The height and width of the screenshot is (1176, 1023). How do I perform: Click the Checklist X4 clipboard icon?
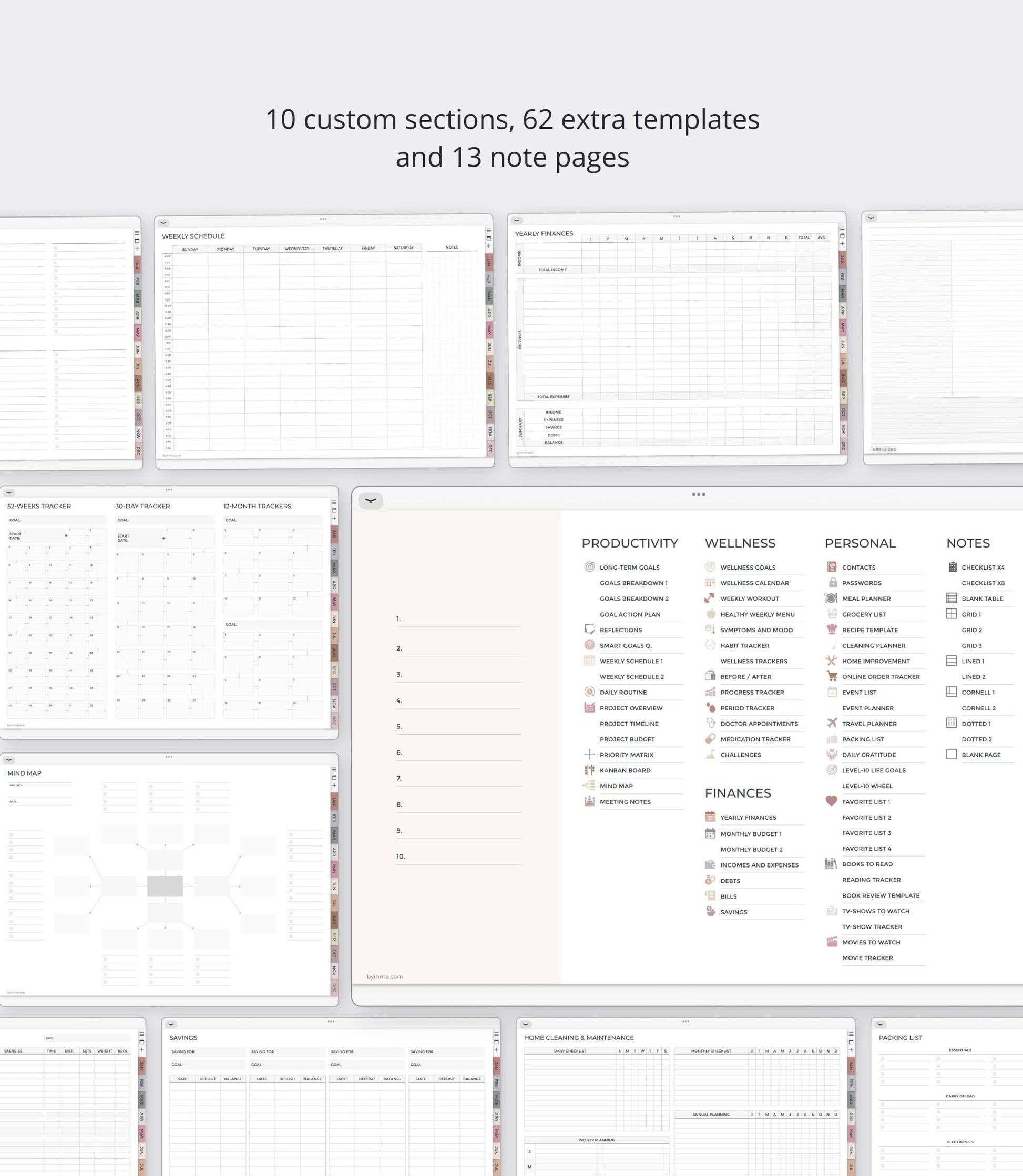point(952,566)
